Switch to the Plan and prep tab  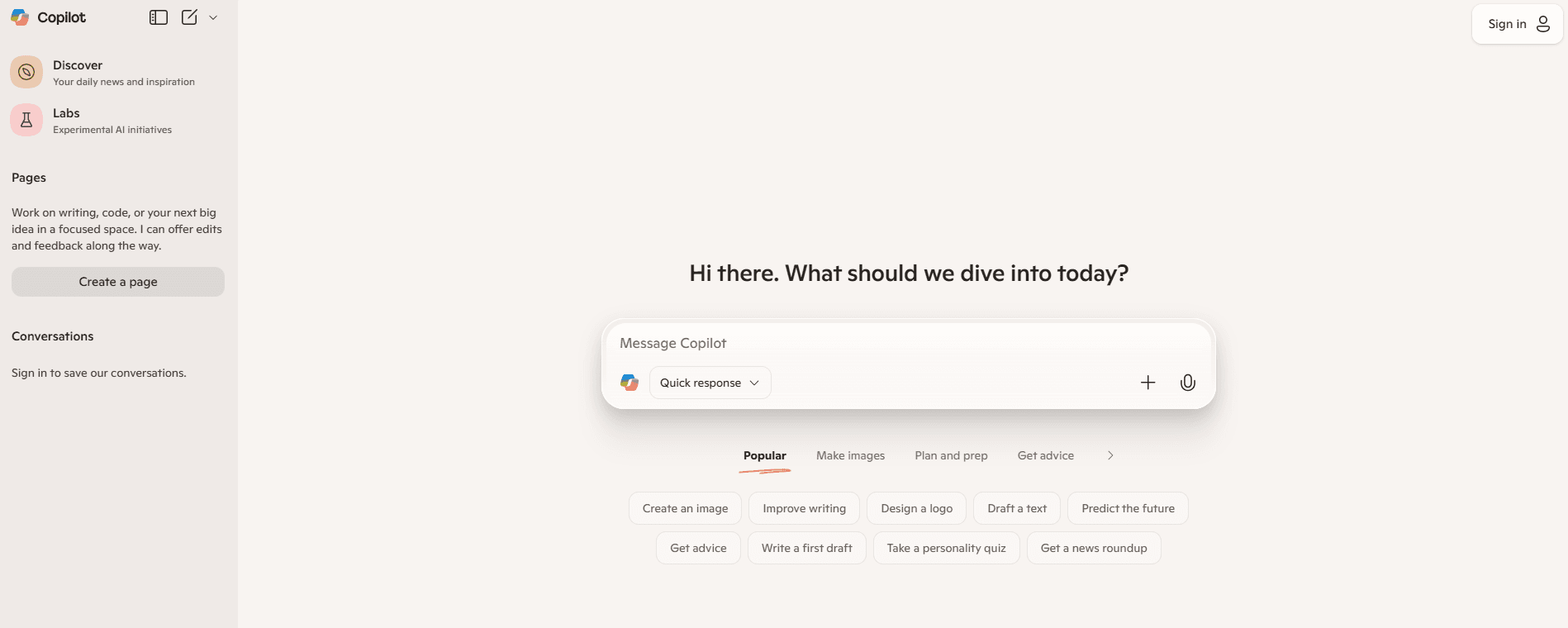(952, 455)
